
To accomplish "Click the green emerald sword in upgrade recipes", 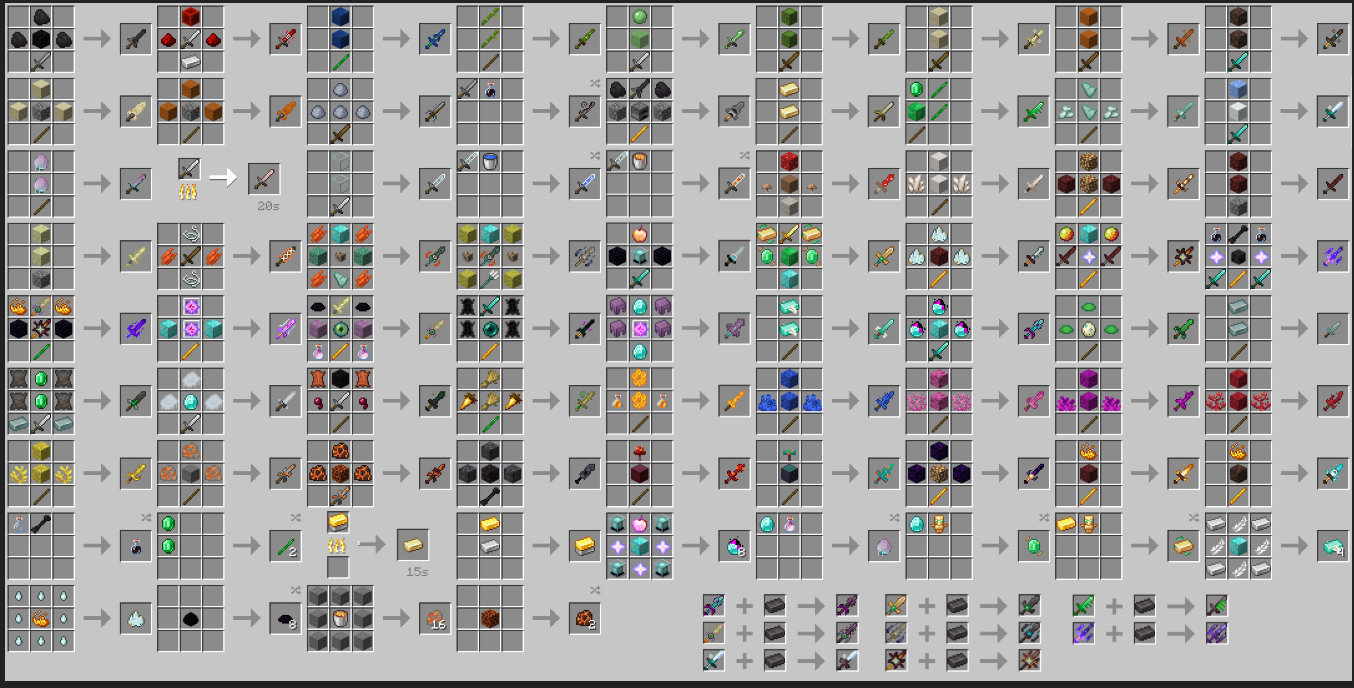I will click(x=1082, y=605).
